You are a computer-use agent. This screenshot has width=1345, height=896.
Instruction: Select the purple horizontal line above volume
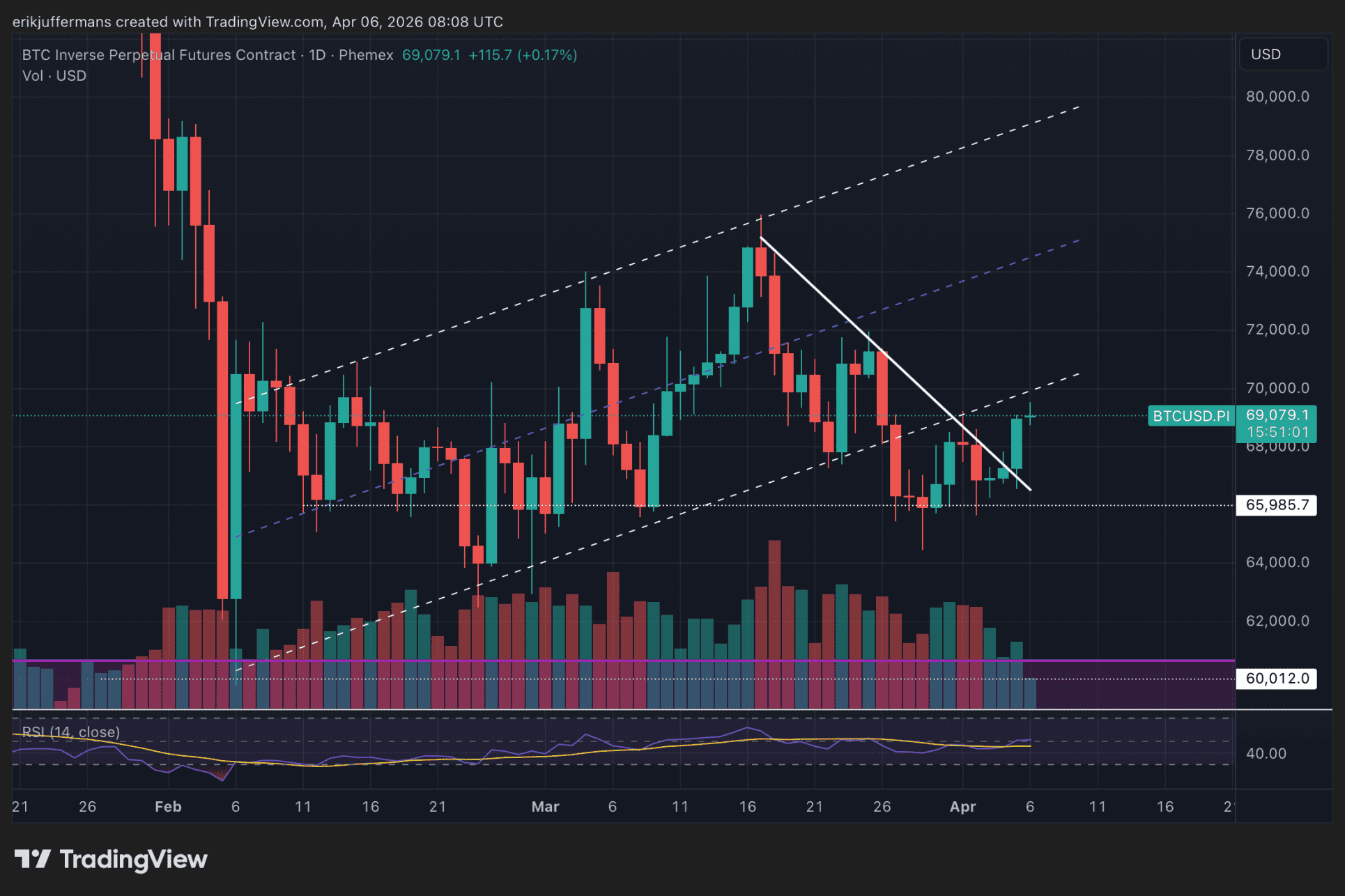point(1115,660)
